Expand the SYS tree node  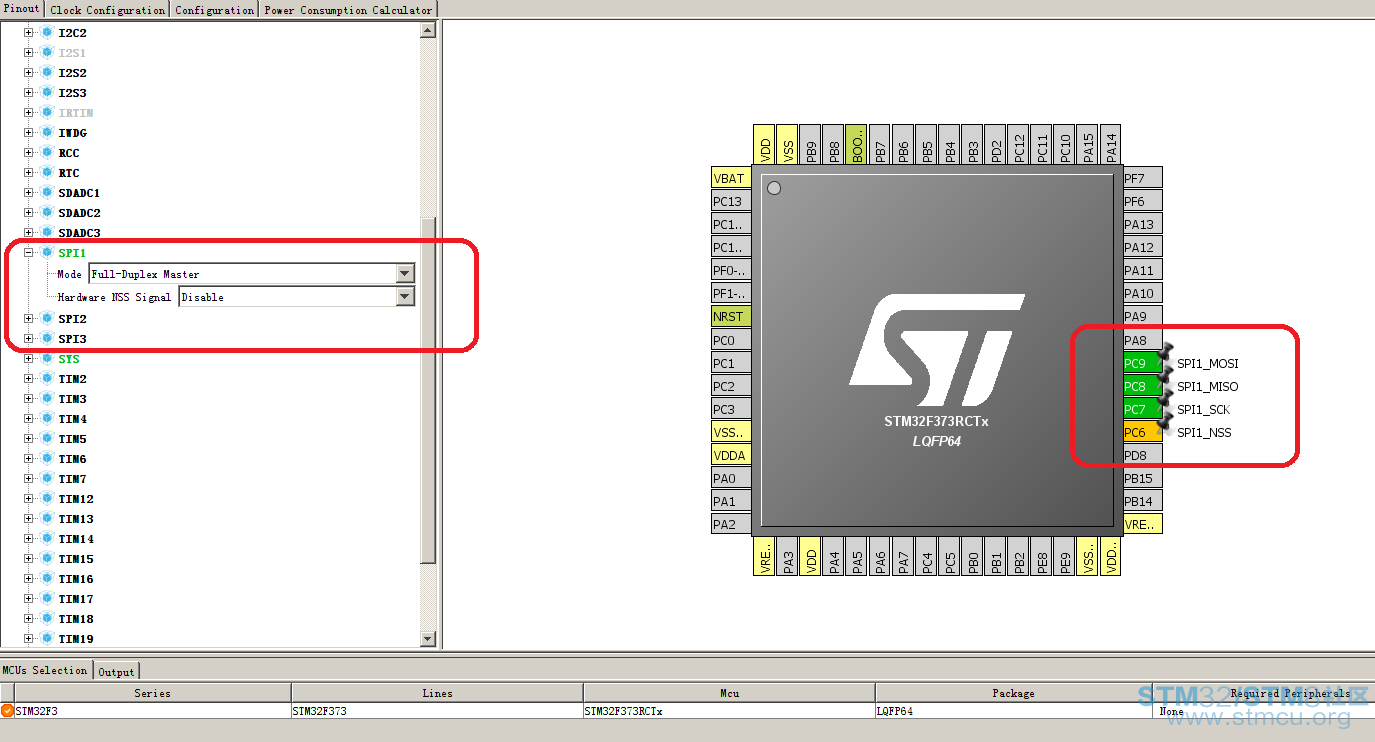[29, 359]
